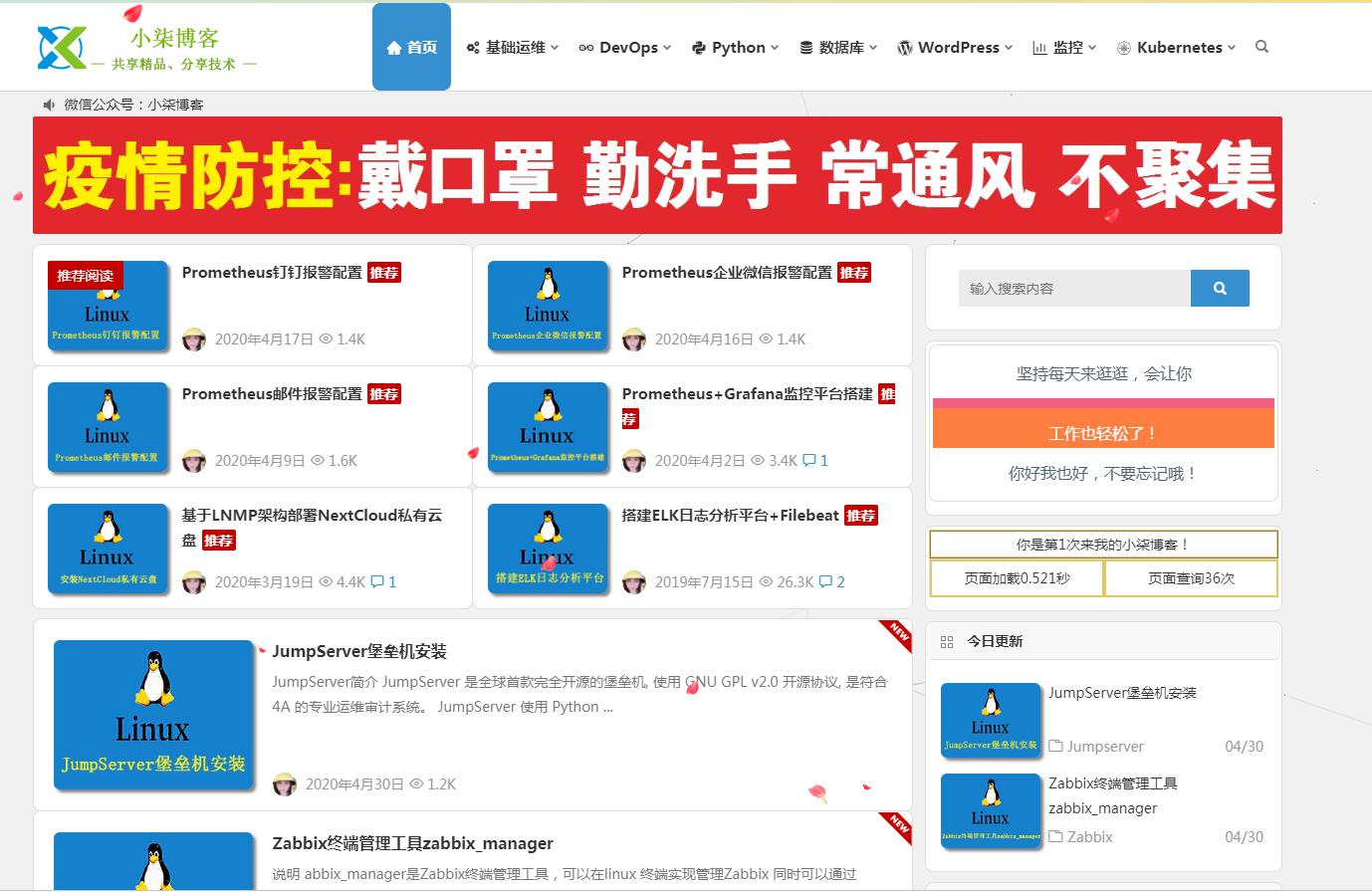1372x892 pixels.
Task: Click sidebar JumpServer堡垒机安装 thumbnail
Action: tap(991, 720)
